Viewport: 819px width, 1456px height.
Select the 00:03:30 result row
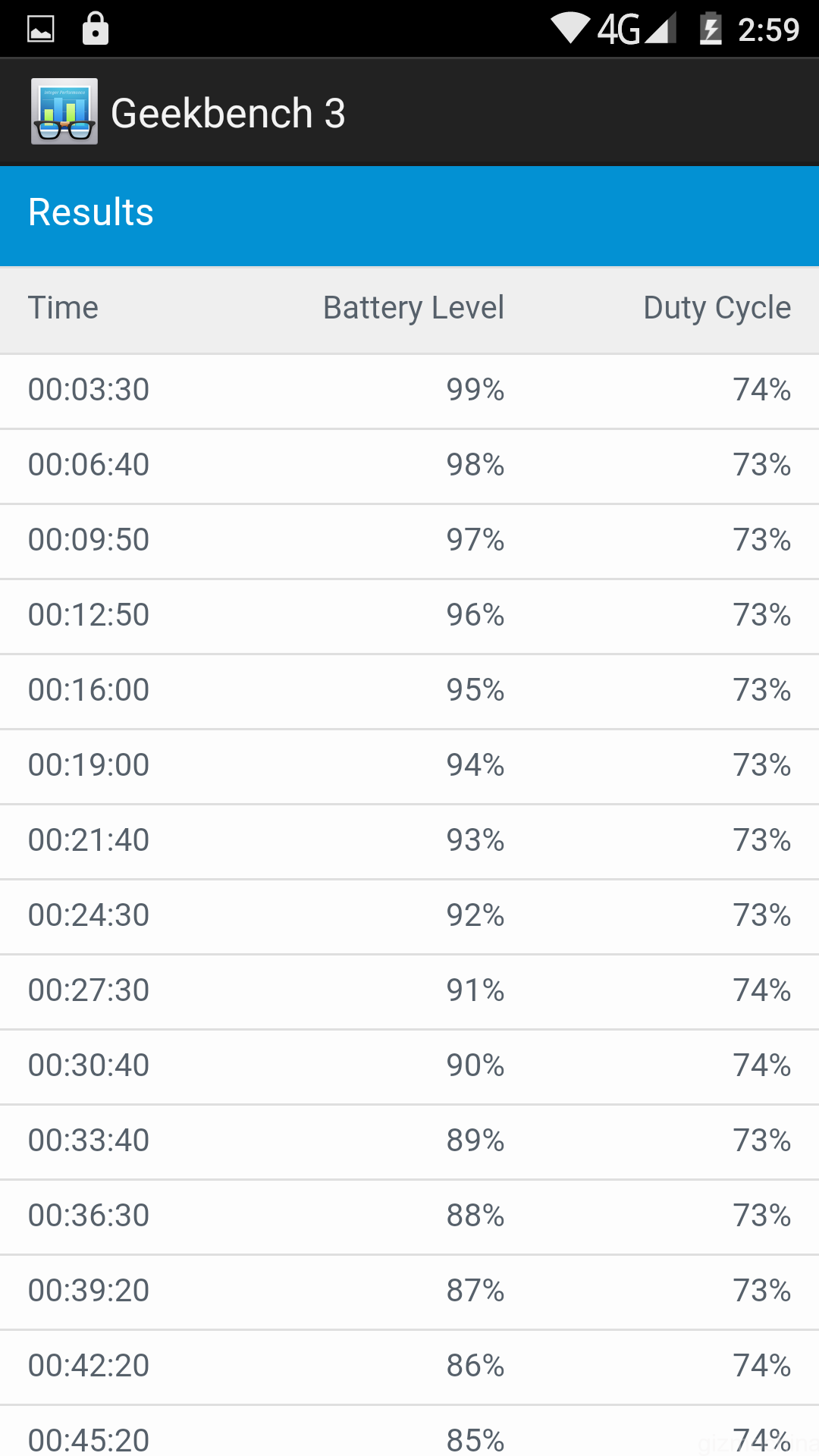coord(409,390)
